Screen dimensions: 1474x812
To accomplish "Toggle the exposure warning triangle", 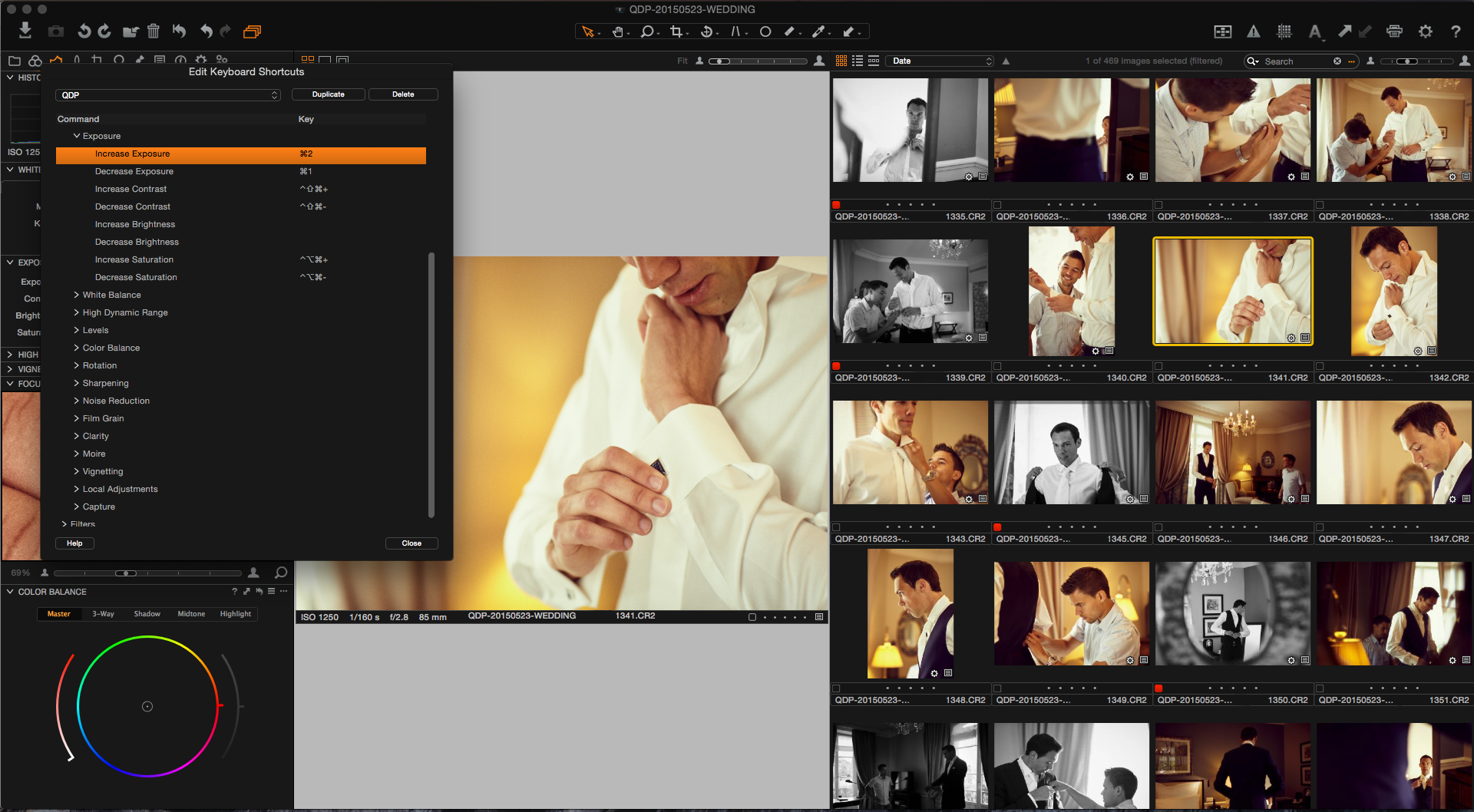I will (1254, 31).
